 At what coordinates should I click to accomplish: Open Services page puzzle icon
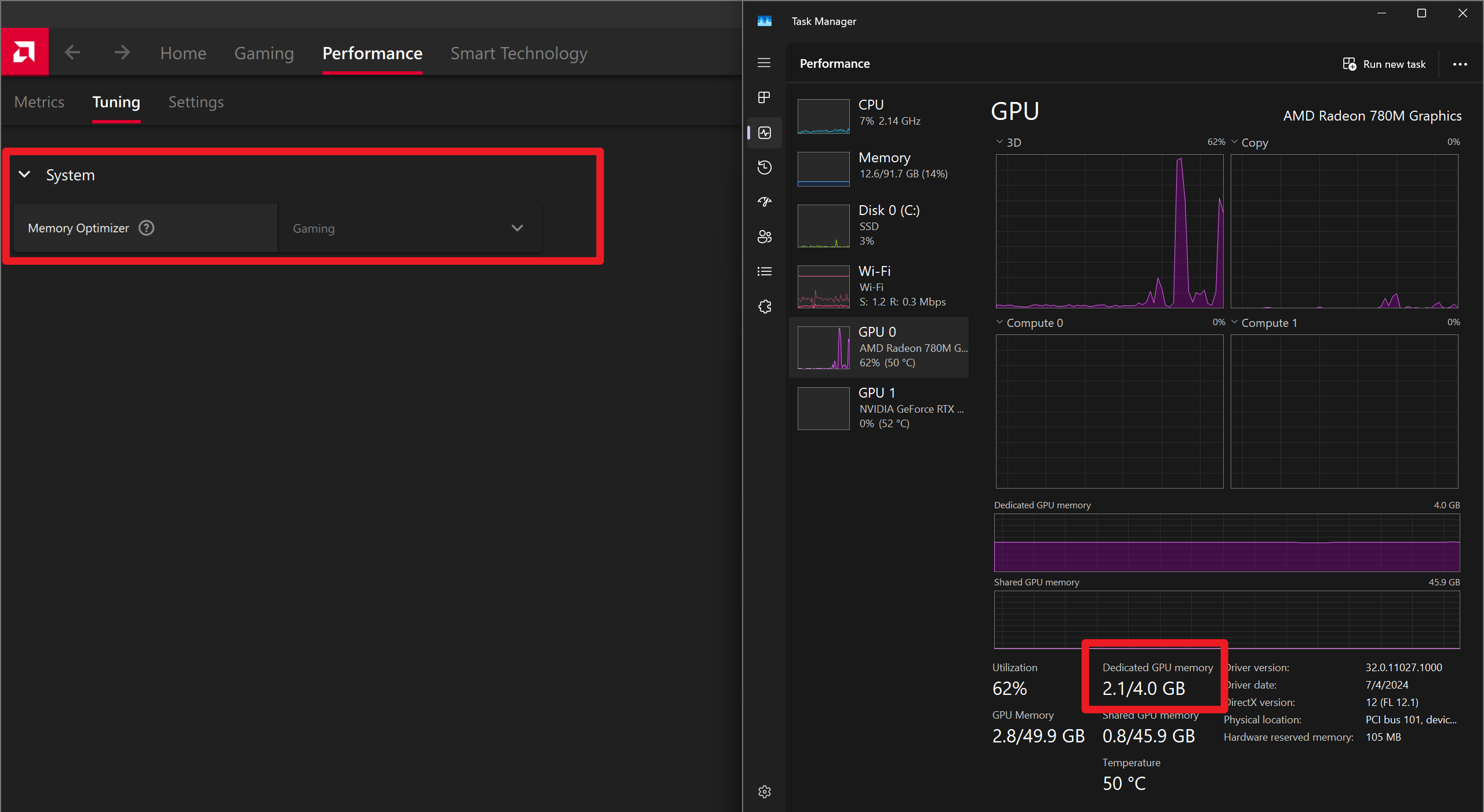pos(764,307)
